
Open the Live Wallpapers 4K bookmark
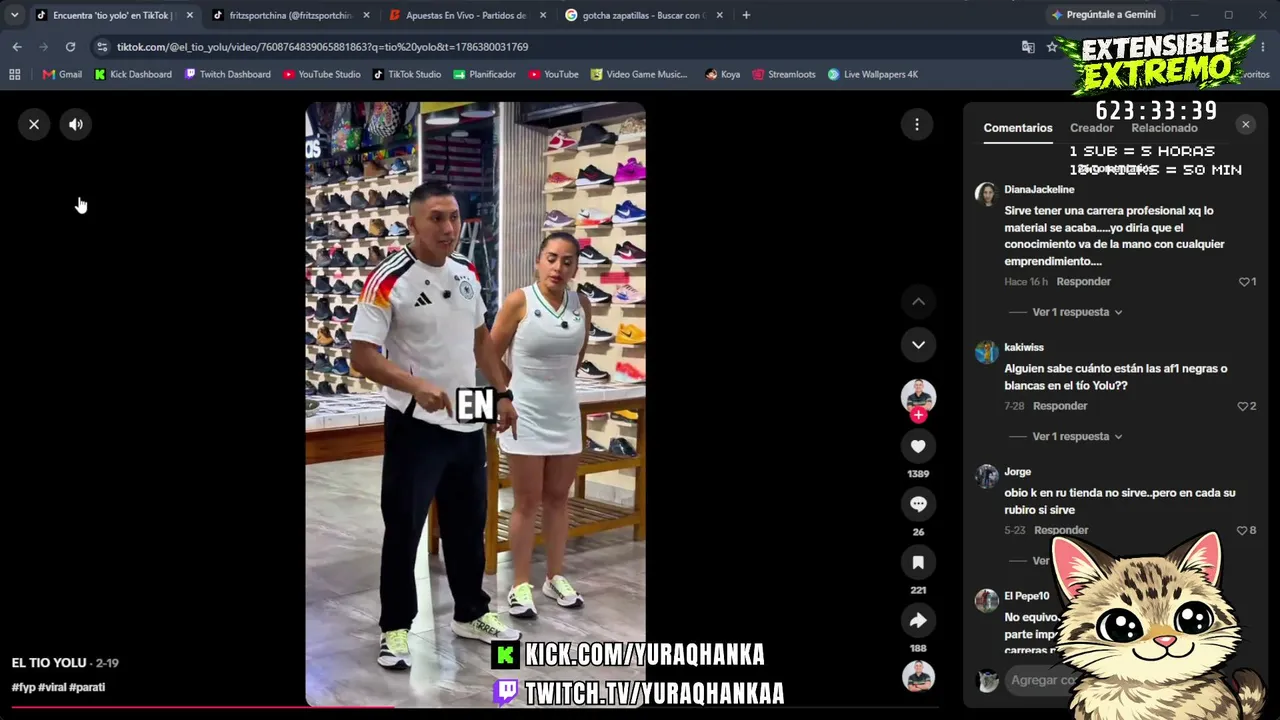click(872, 74)
